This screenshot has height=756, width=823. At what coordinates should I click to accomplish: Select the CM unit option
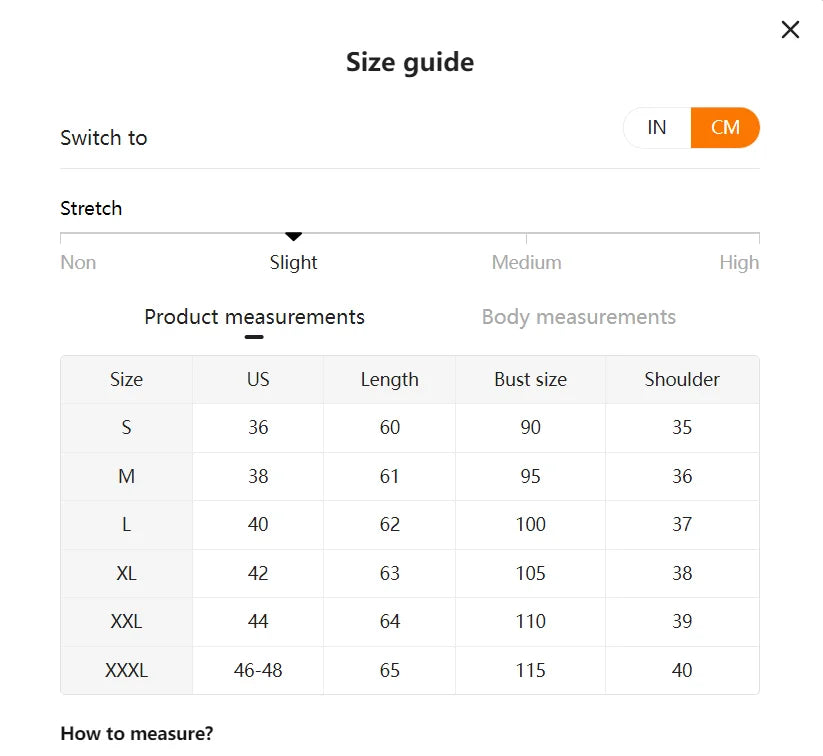[x=725, y=128]
